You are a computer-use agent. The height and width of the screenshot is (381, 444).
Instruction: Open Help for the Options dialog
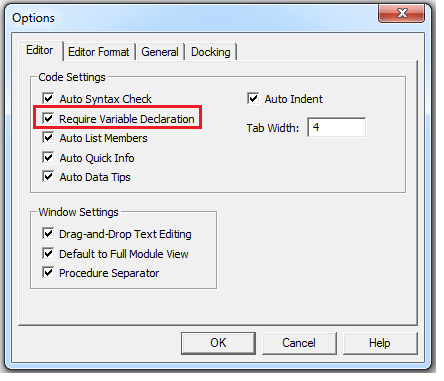click(380, 343)
